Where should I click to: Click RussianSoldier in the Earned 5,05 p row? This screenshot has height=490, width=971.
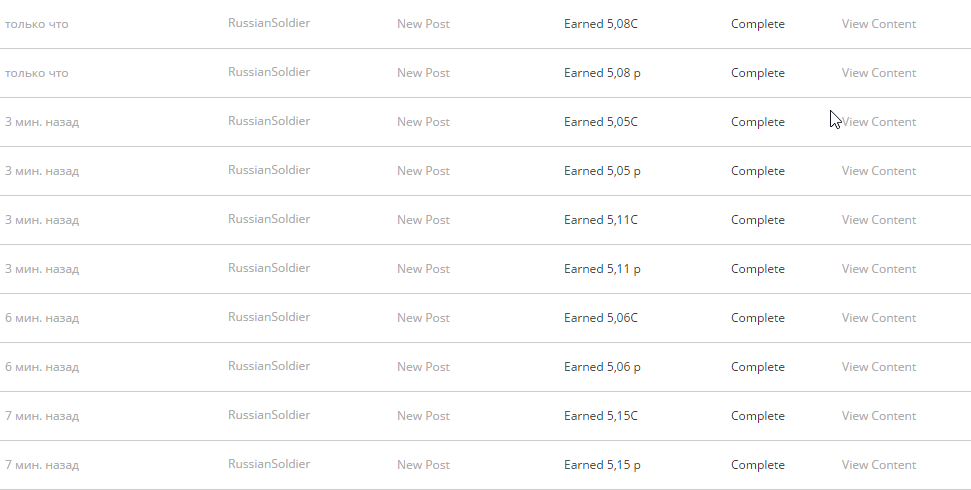(x=269, y=170)
